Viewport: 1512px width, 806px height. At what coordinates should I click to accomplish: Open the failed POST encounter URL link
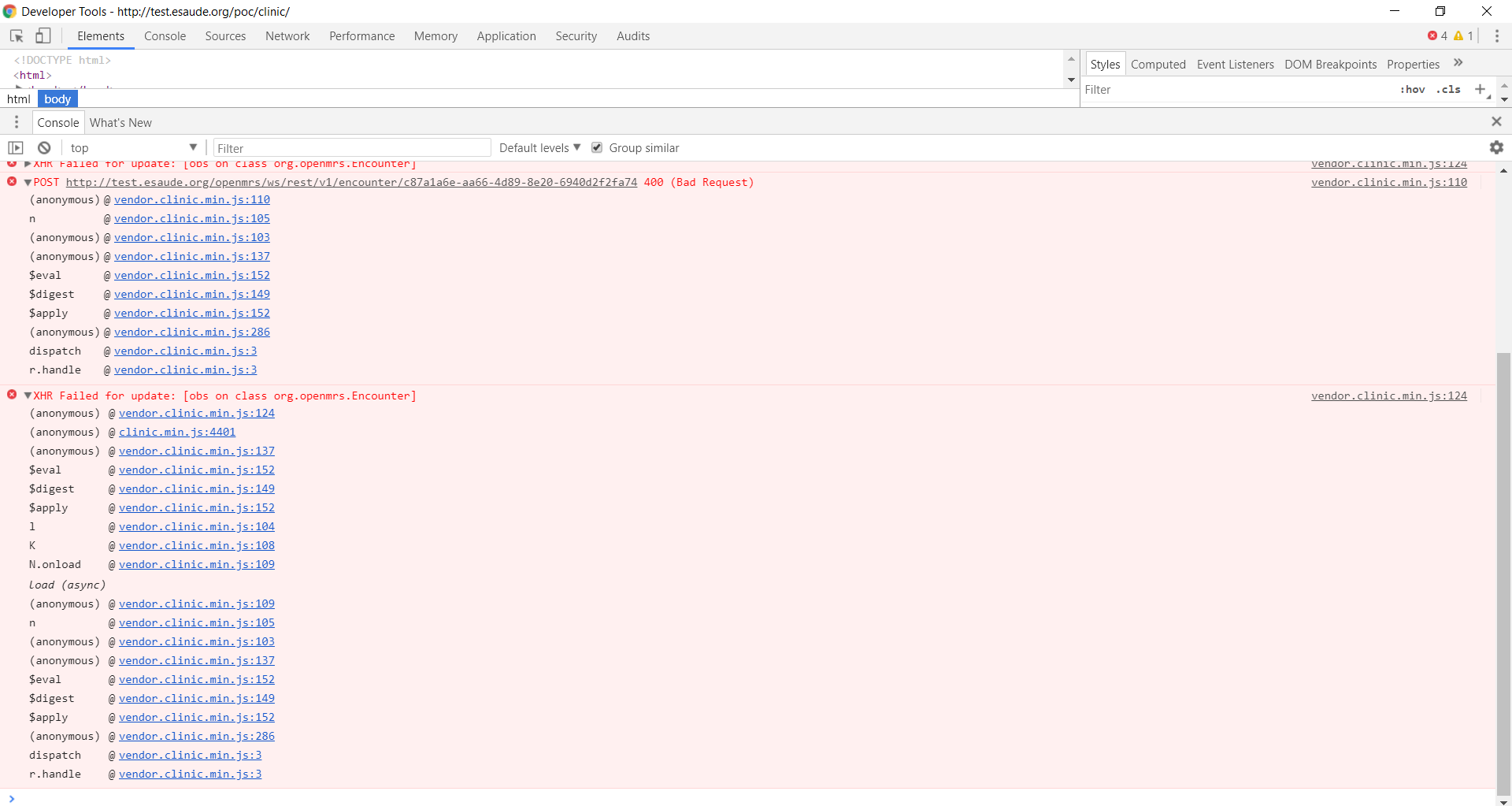pos(351,183)
